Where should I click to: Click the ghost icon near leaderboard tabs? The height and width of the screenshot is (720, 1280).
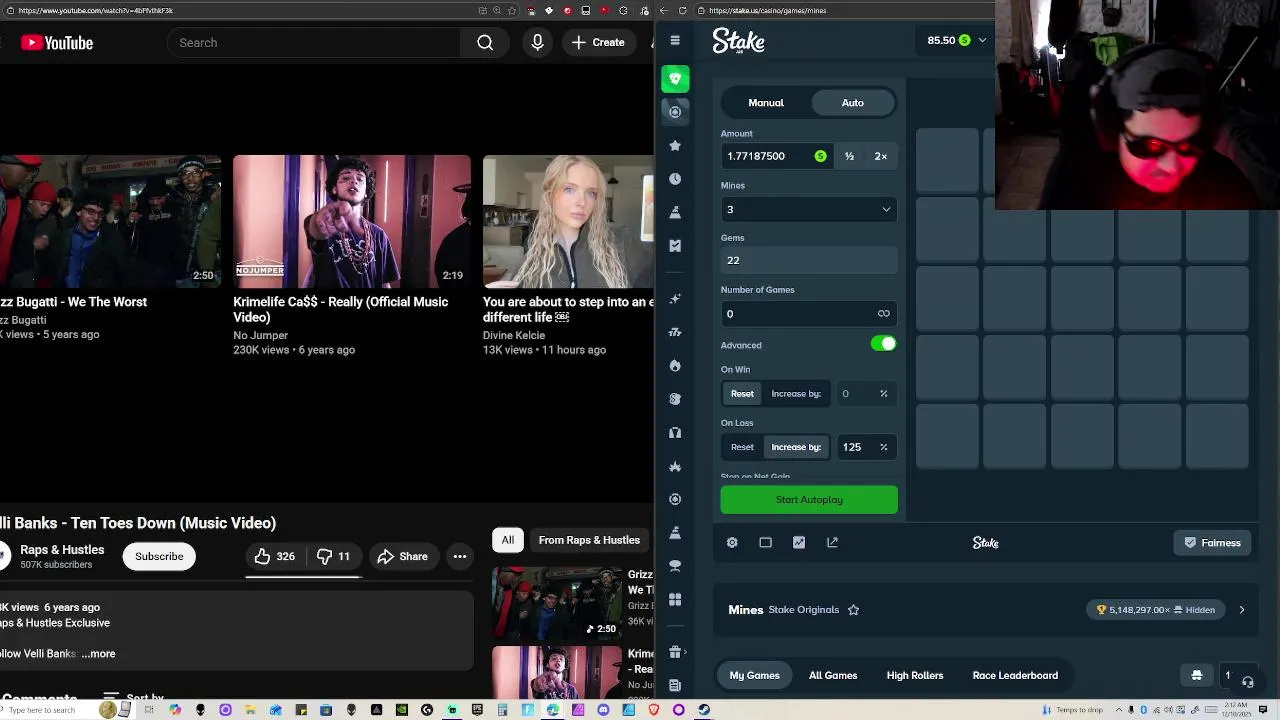[x=1196, y=675]
